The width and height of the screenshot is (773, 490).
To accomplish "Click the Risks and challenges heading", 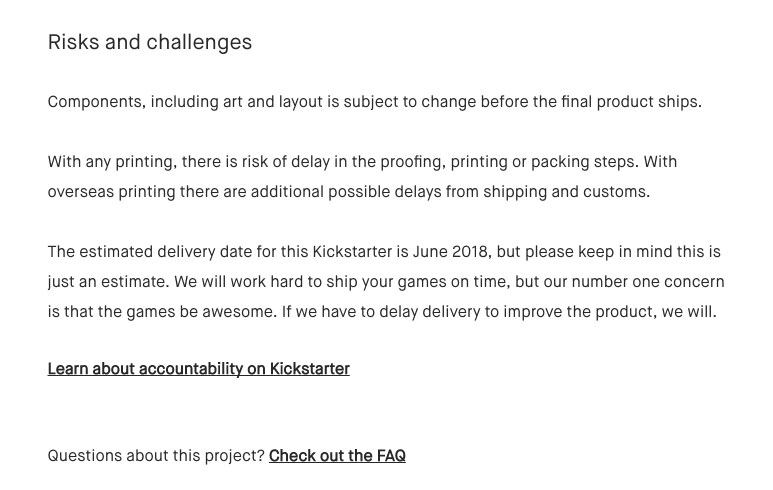I will click(x=150, y=42).
